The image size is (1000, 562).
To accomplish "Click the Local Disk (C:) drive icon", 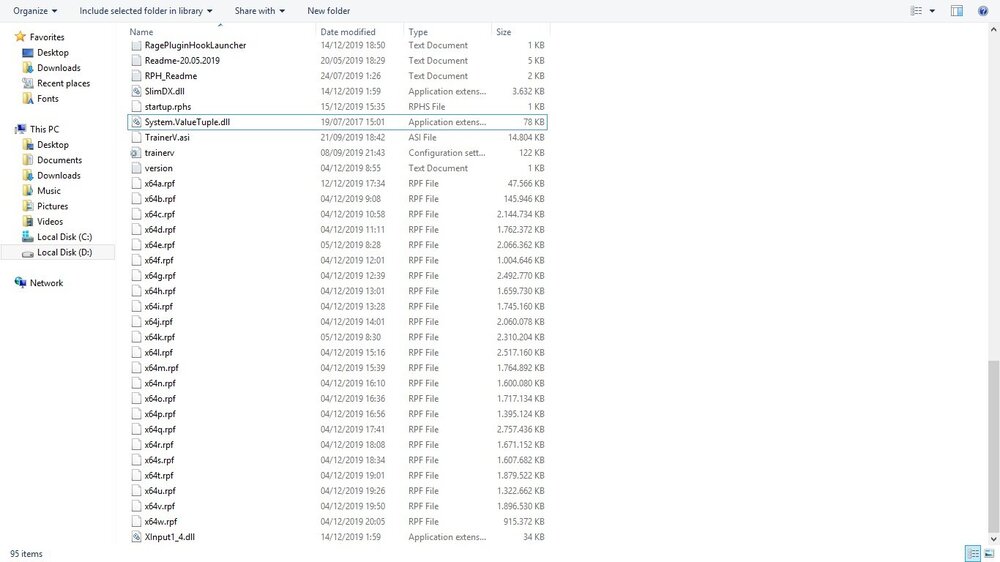I will (27, 237).
